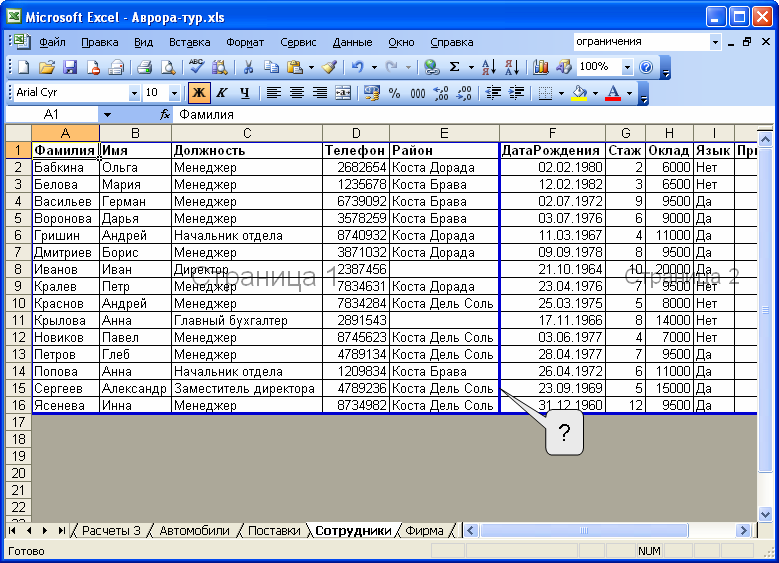779x563 pixels.
Task: Expand the Name Box dropdown arrow
Action: click(107, 115)
